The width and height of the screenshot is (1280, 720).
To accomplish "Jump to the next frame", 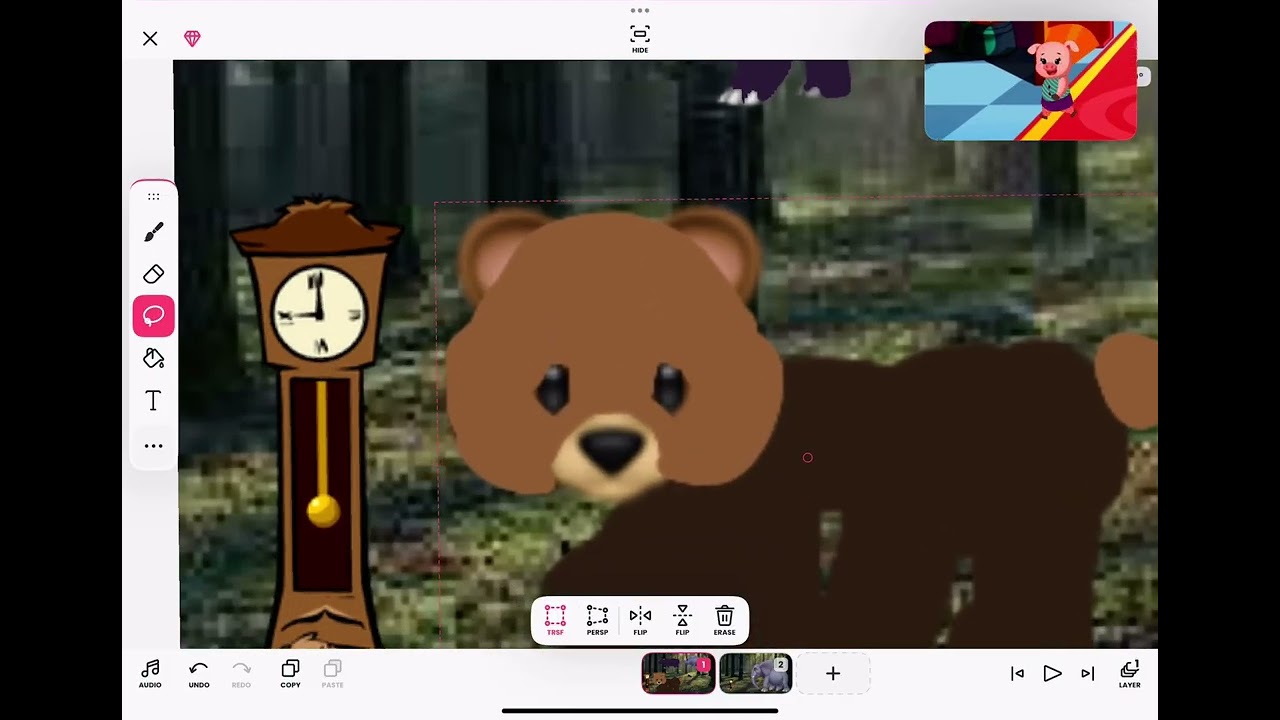I will tap(1088, 674).
